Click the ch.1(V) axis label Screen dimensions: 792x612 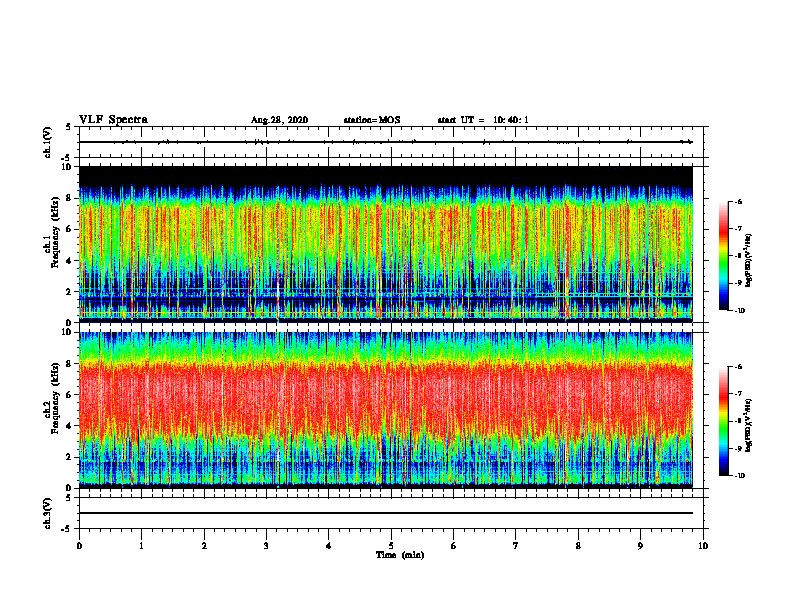(x=47, y=142)
